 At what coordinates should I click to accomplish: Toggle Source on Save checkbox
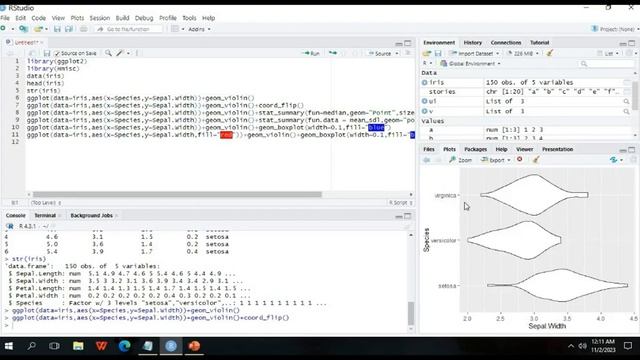coord(57,53)
